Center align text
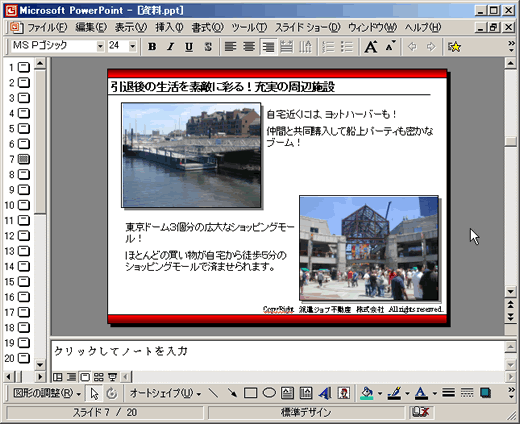 point(249,47)
